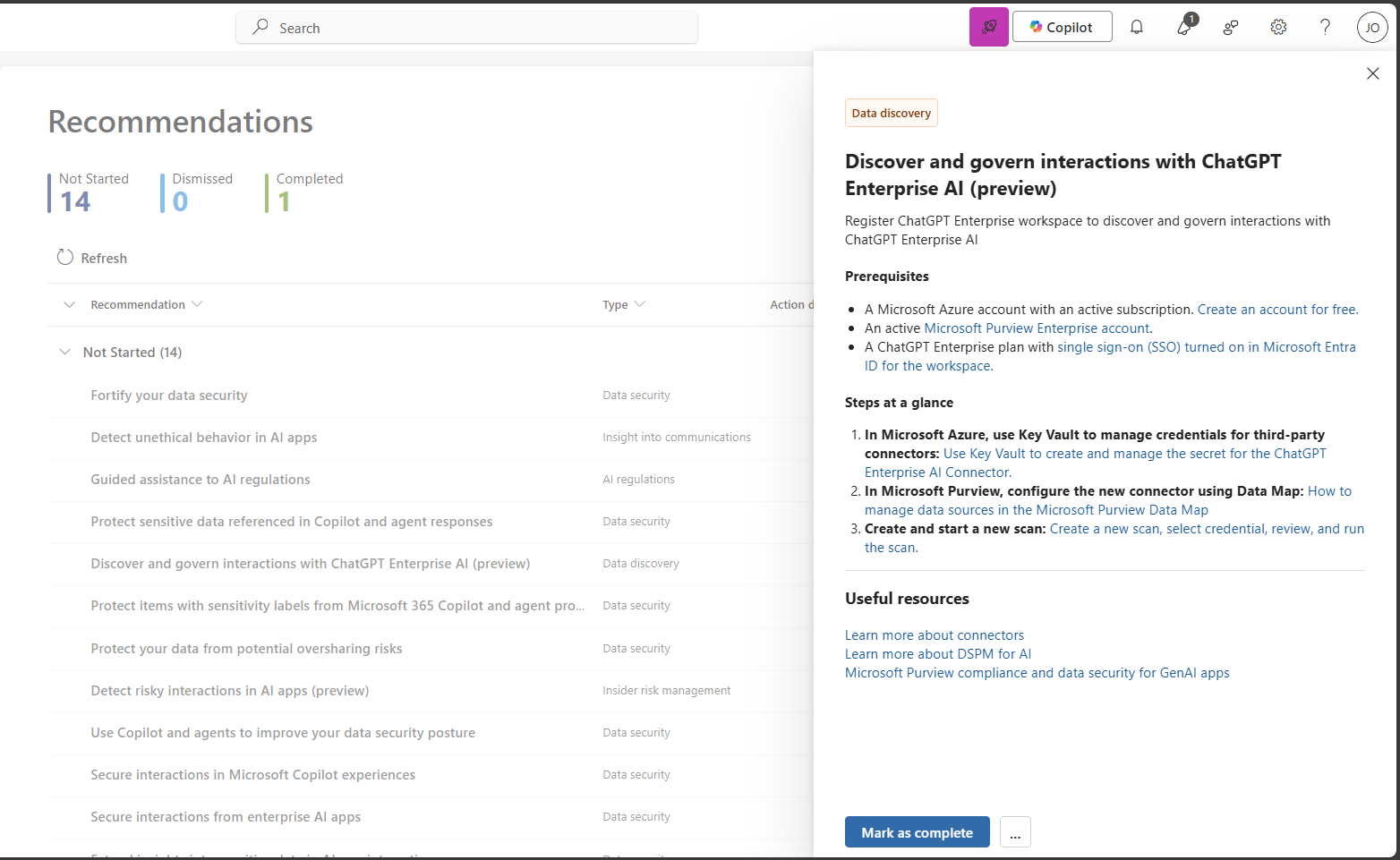Open Detect risky interactions in AI apps (preview)
The image size is (1400, 860).
pos(230,690)
